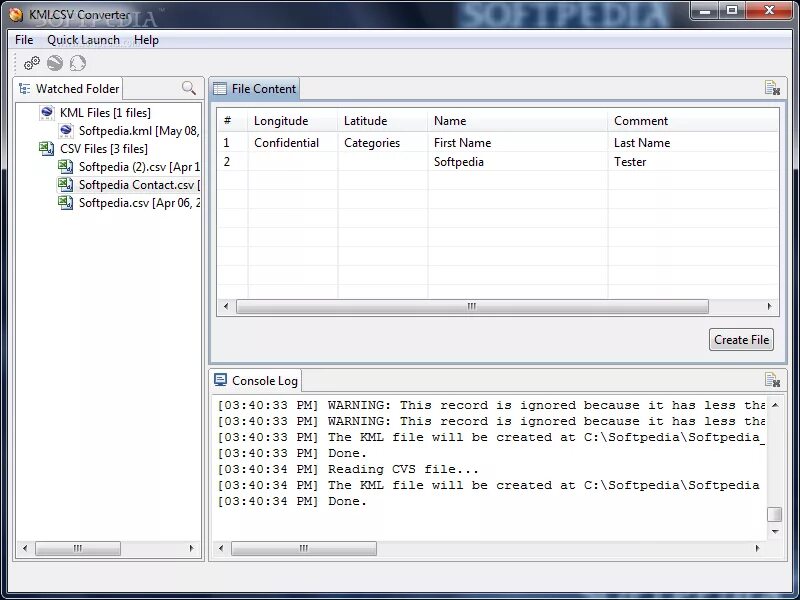The height and width of the screenshot is (600, 800).
Task: Click the last Done. log line
Action: [292, 501]
